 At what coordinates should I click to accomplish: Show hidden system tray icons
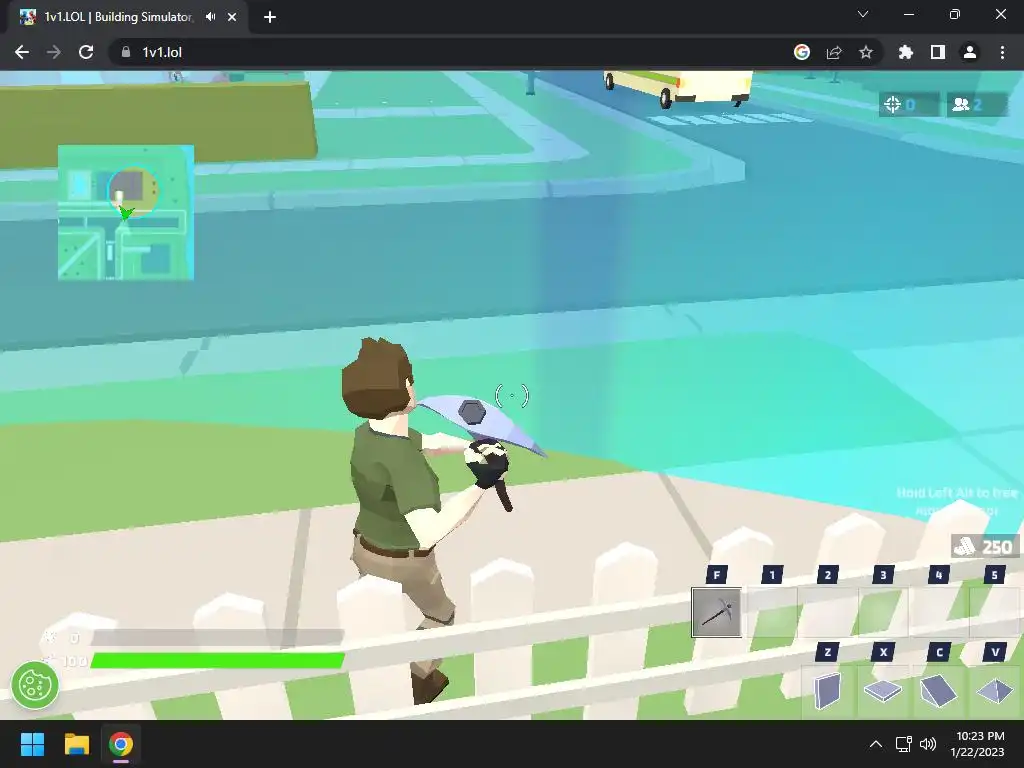876,744
